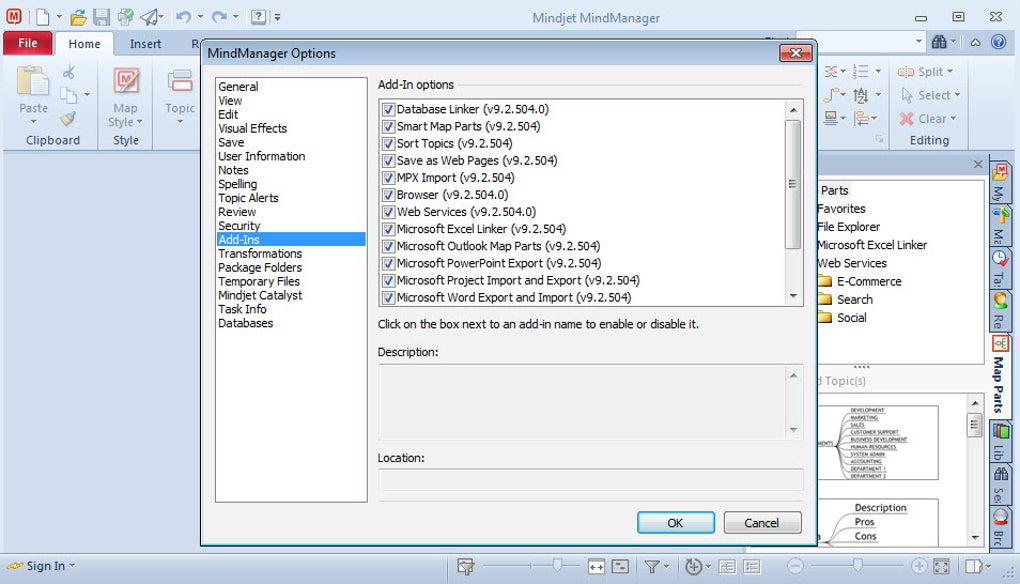Click the binoculars Find icon near ribbon top
The width and height of the screenshot is (1020, 584).
click(939, 42)
